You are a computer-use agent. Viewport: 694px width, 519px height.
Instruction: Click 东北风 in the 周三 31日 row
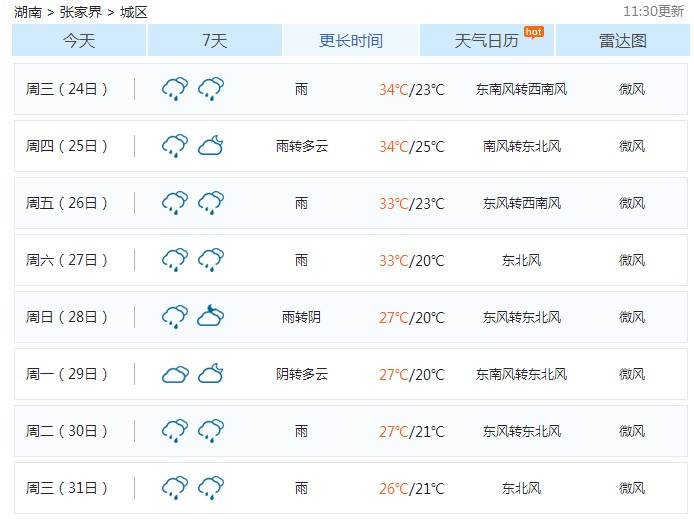pyautogui.click(x=521, y=488)
